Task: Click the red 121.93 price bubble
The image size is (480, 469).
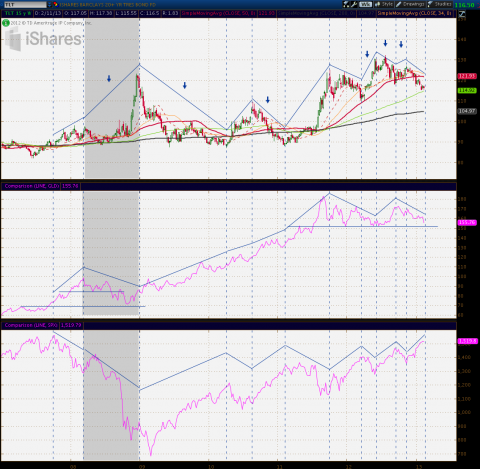Action: 467,76
